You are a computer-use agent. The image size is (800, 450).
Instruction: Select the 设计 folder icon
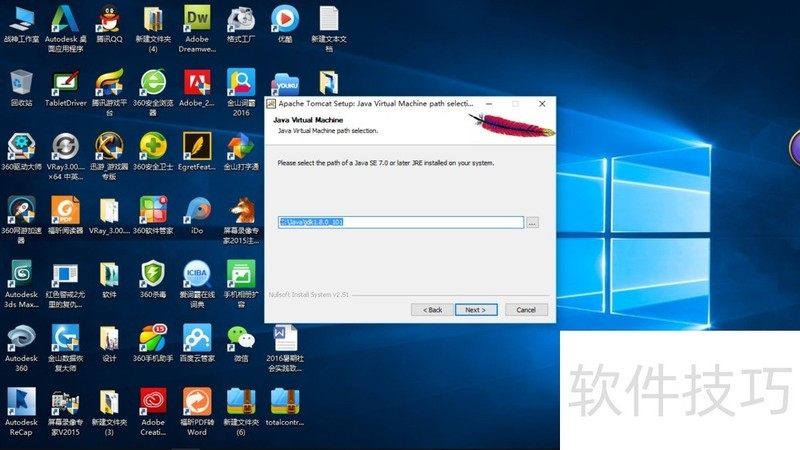(x=109, y=338)
